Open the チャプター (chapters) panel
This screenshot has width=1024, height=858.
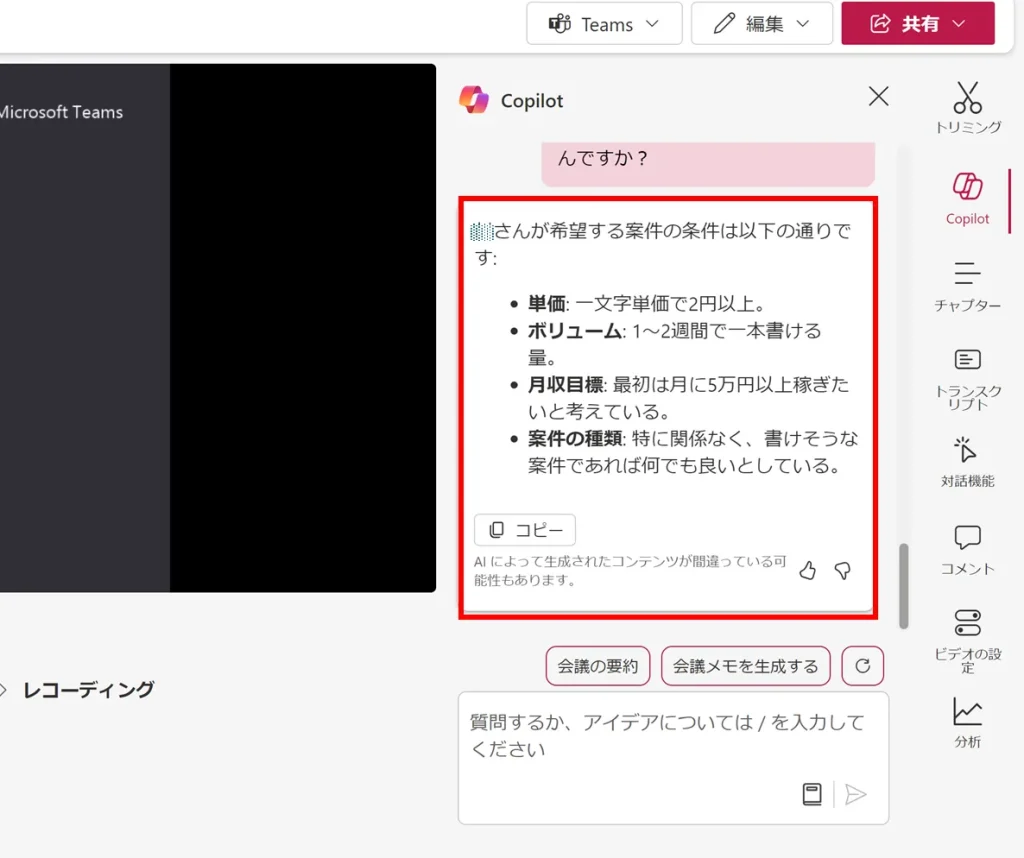pos(967,284)
